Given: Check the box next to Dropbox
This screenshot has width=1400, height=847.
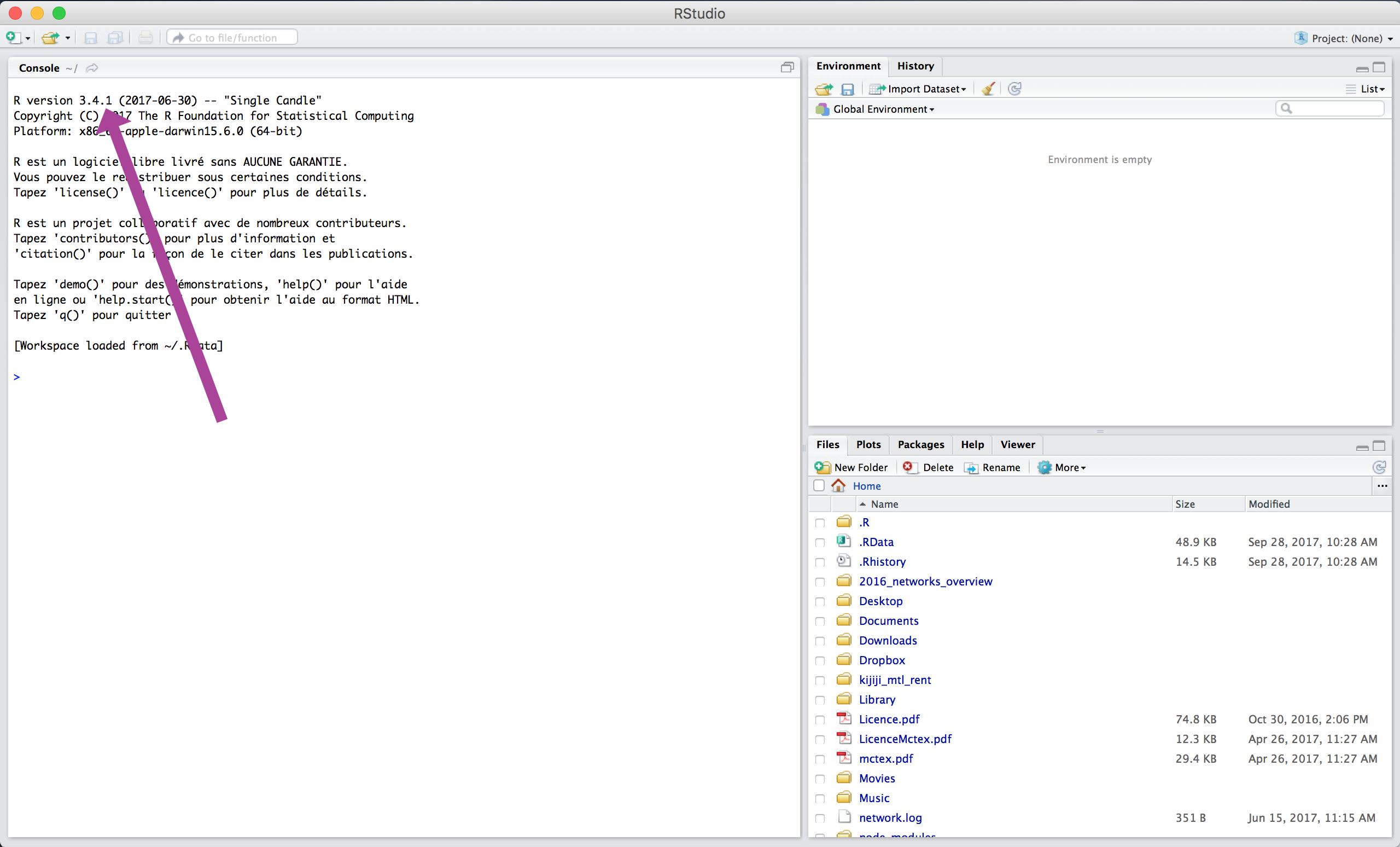Looking at the screenshot, I should pyautogui.click(x=820, y=661).
